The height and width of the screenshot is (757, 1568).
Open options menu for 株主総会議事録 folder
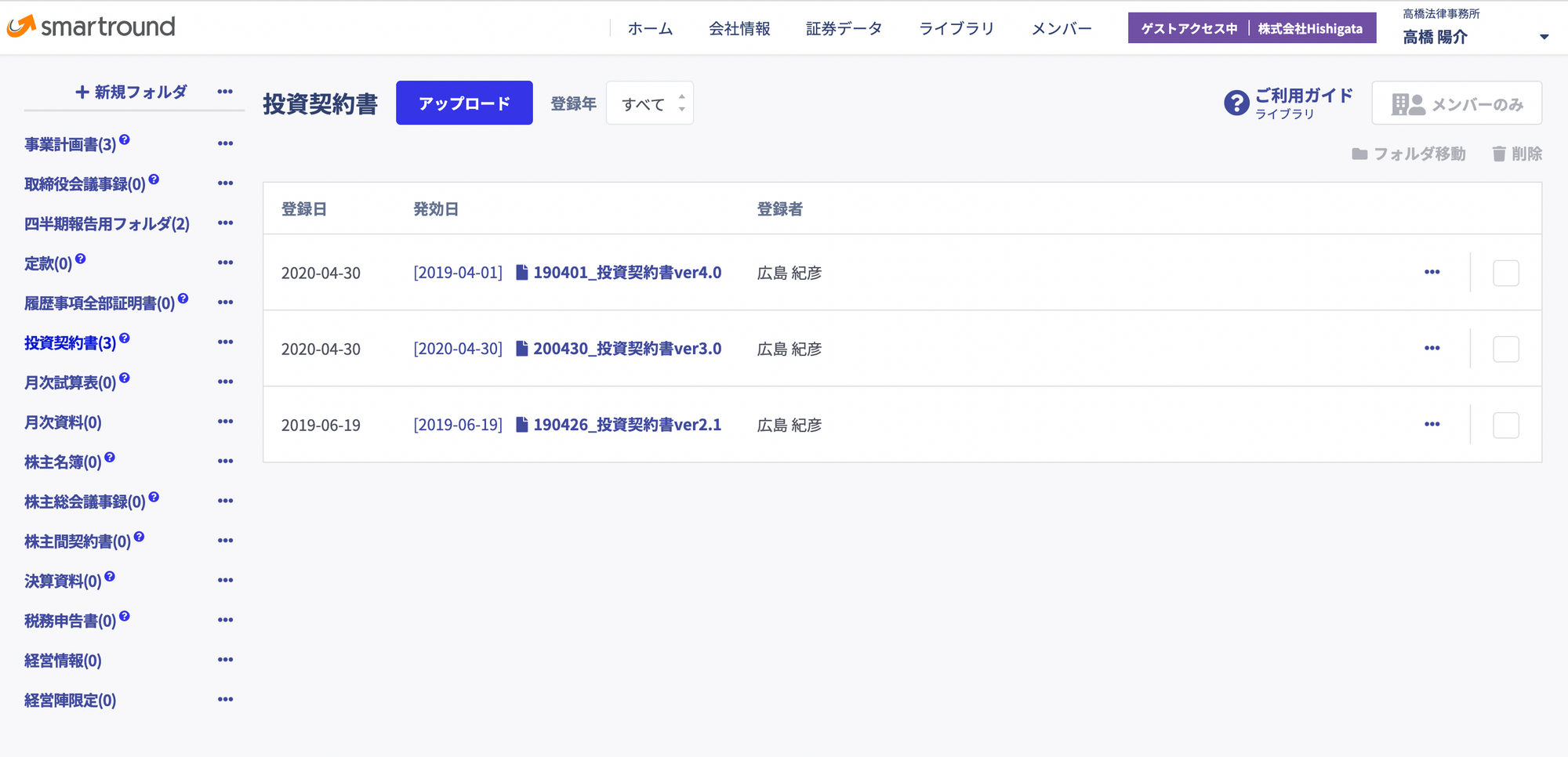pos(225,501)
